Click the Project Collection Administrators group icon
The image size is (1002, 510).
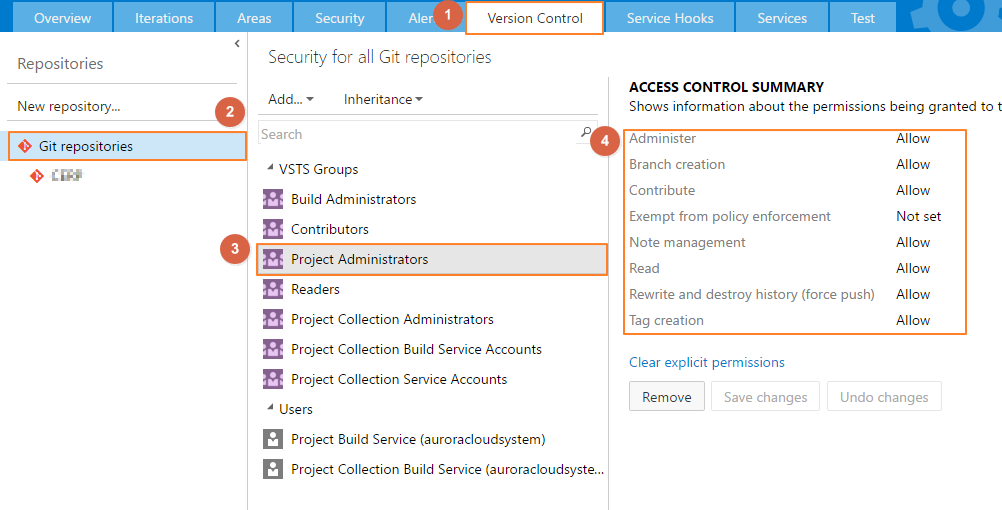click(x=272, y=319)
